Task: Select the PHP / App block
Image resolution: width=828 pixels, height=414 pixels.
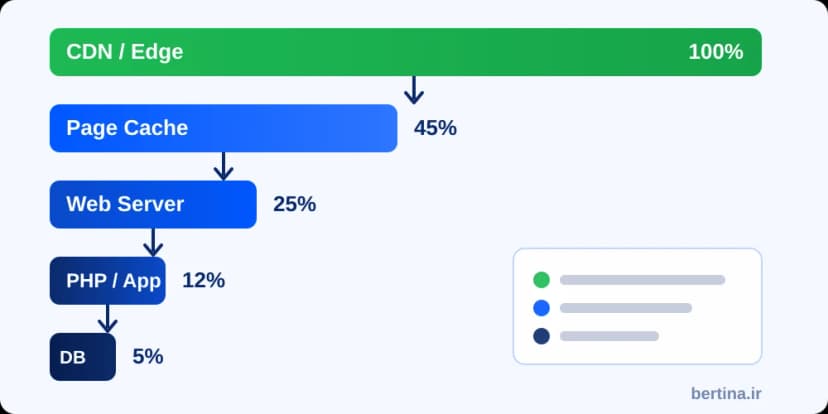Action: click(107, 280)
